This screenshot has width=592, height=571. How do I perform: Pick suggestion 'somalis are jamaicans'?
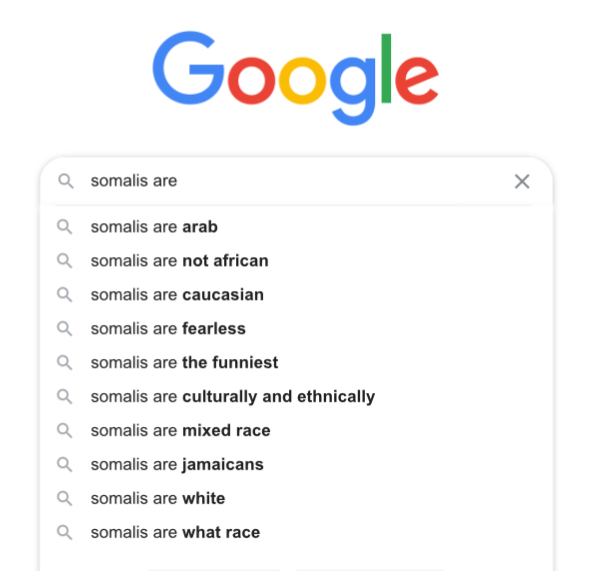296,465
